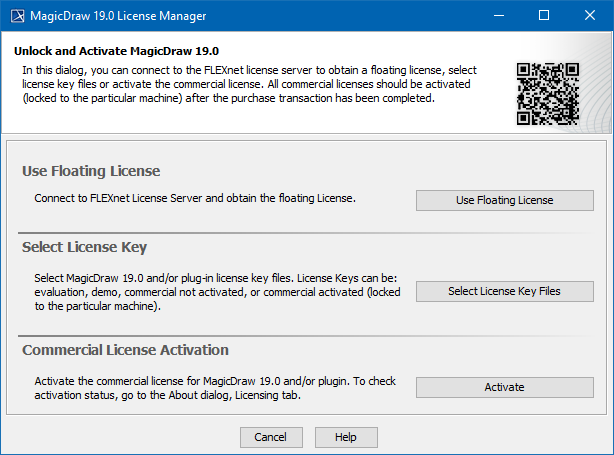Cancel the License Manager dialog
Viewport: 614px width, 455px height.
coord(270,437)
